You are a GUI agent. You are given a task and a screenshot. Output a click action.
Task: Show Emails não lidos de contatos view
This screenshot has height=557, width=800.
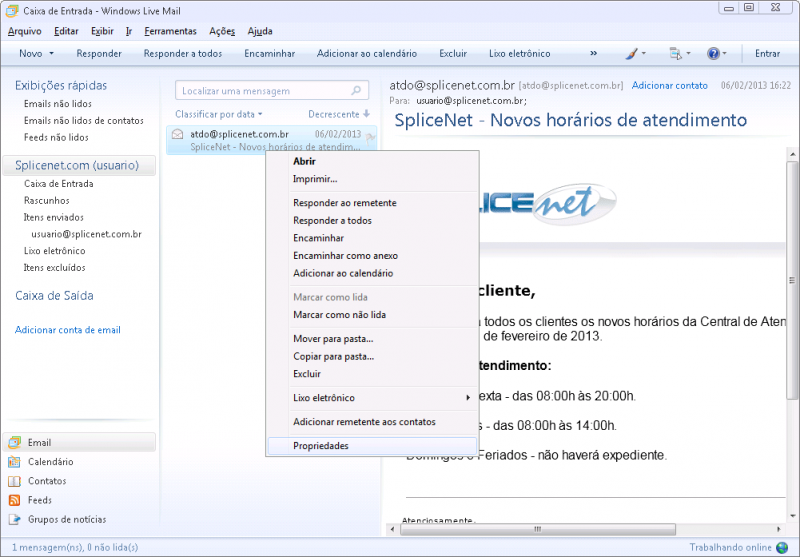pos(84,121)
